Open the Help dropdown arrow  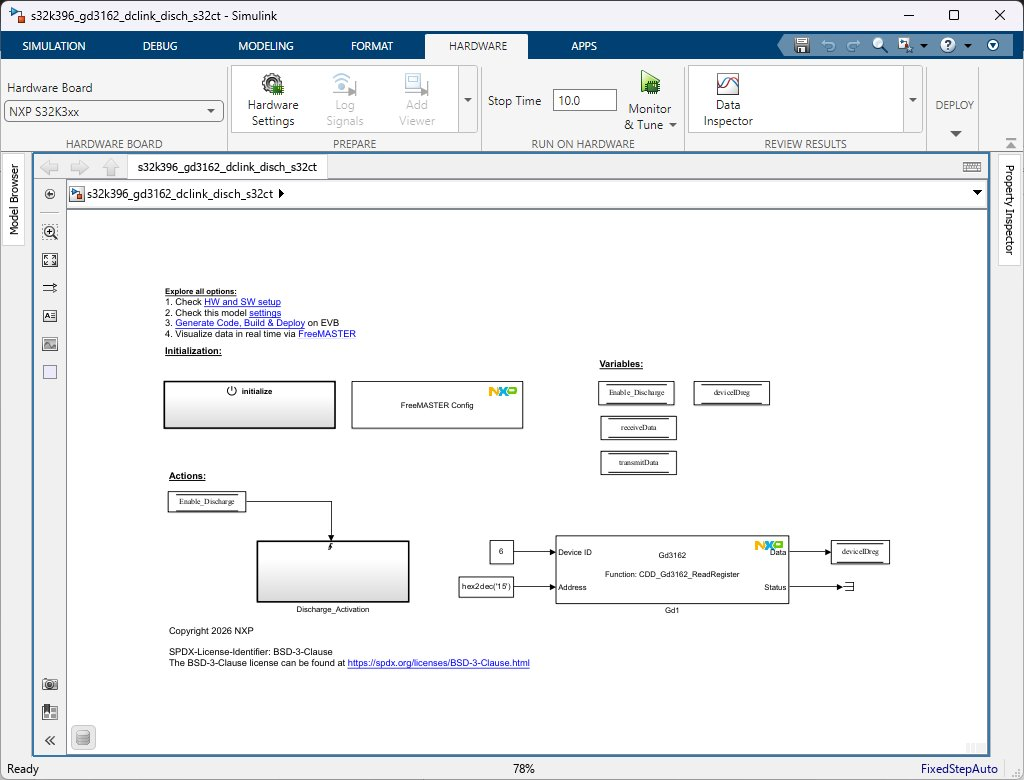click(x=968, y=46)
